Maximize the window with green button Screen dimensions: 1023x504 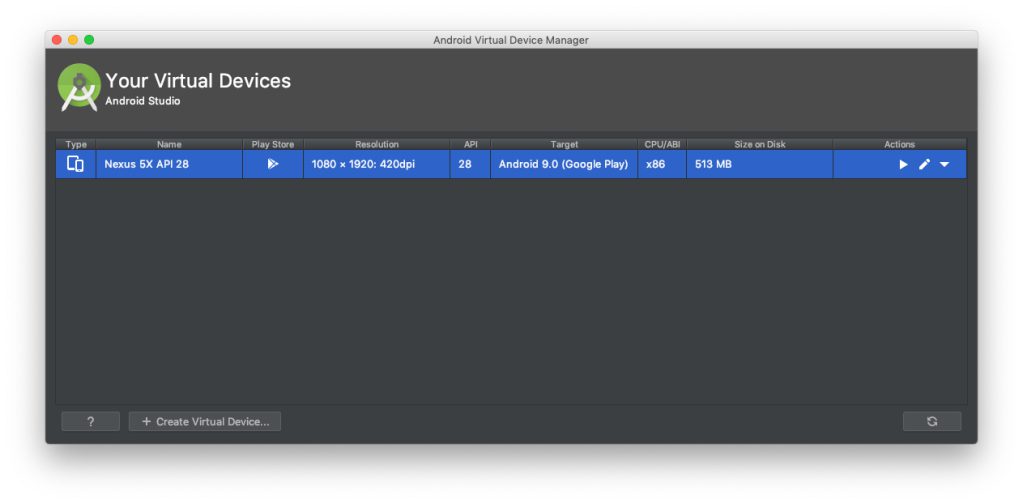coord(89,40)
